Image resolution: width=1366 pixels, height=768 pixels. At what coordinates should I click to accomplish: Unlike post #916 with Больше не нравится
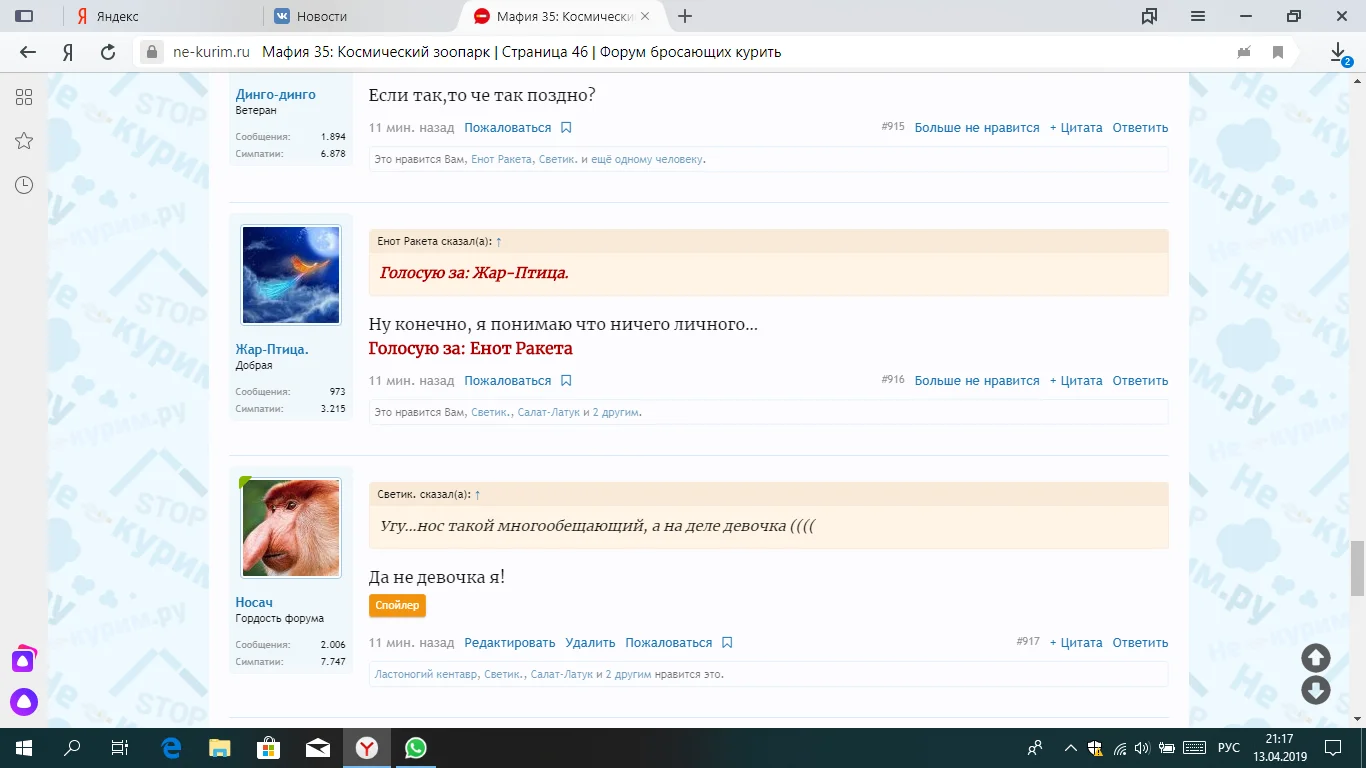977,381
